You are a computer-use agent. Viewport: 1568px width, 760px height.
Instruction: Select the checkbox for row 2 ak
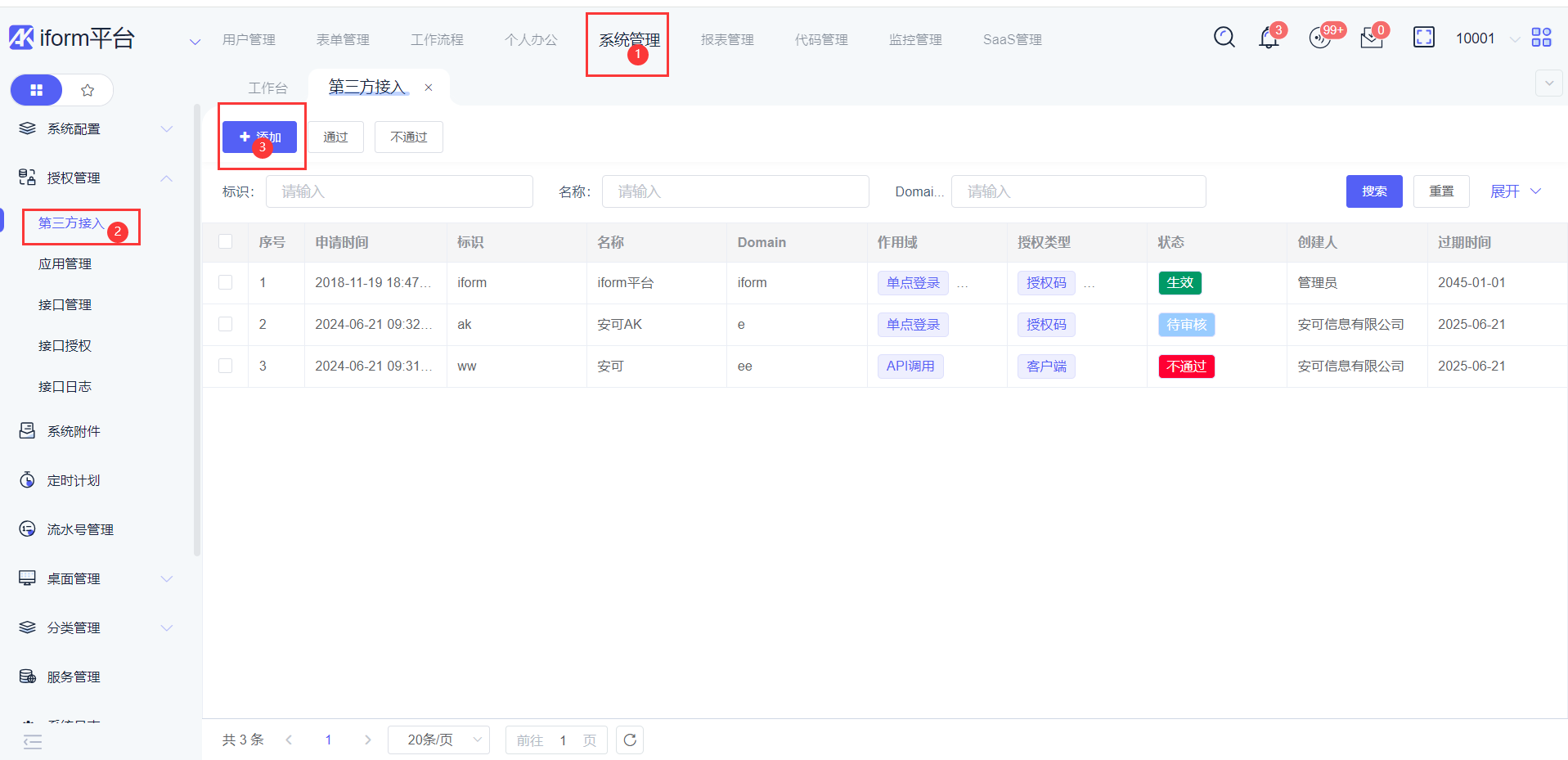226,324
